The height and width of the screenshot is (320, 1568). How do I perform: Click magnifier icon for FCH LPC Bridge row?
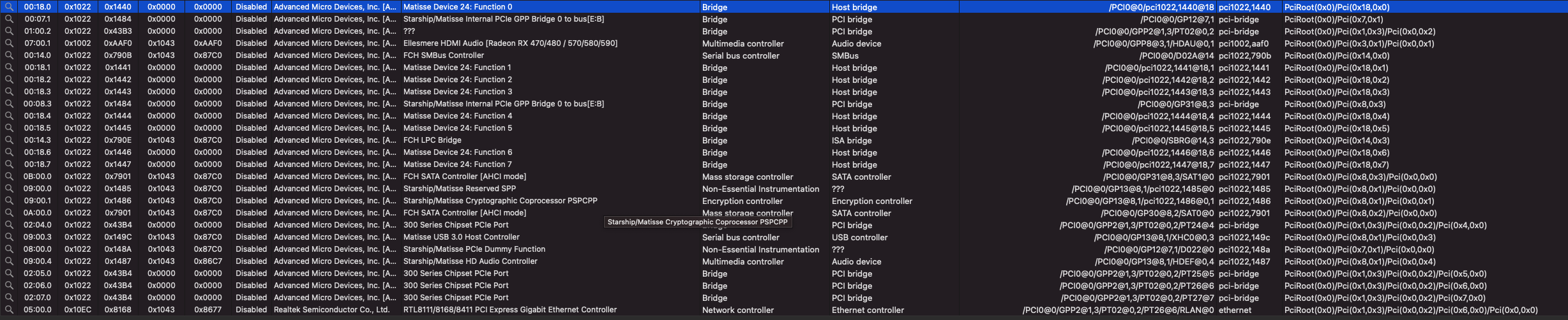click(x=9, y=140)
